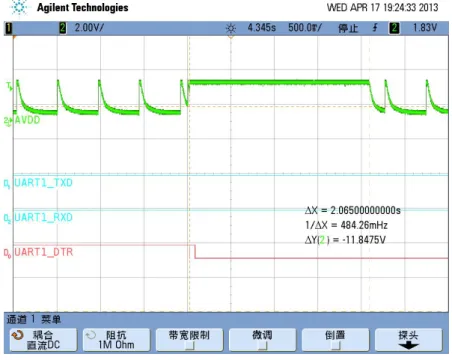
Task: Click the 1/ΔX = 484.26mHz readout
Action: tap(346, 225)
